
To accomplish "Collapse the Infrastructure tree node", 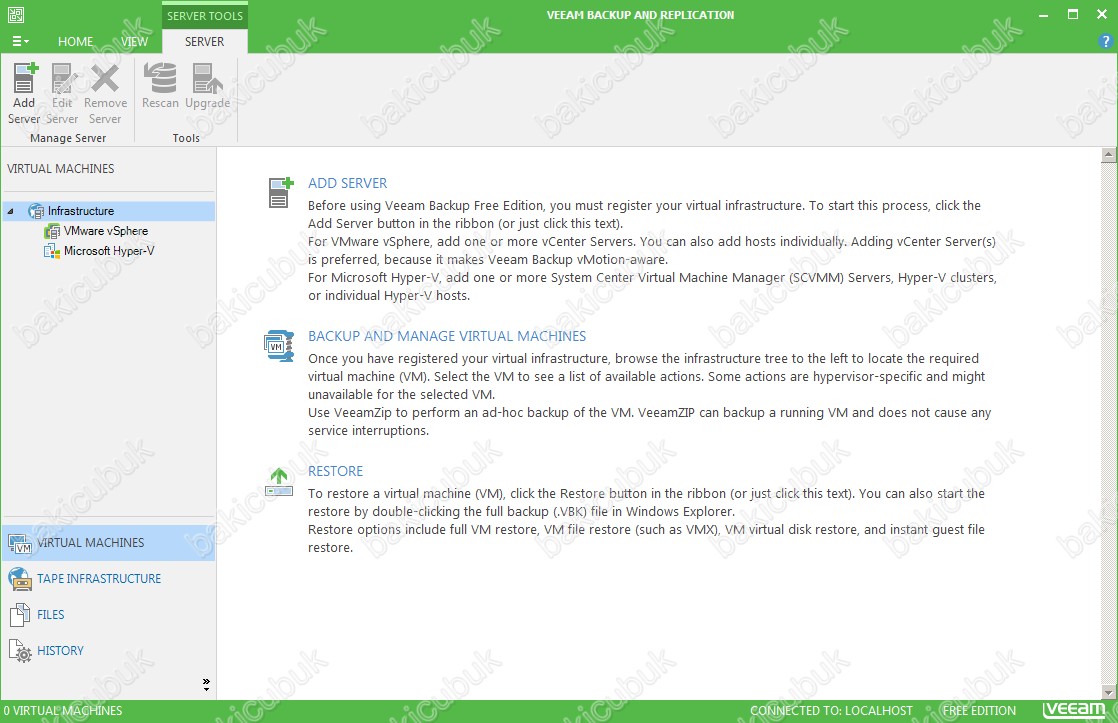I will coord(11,211).
